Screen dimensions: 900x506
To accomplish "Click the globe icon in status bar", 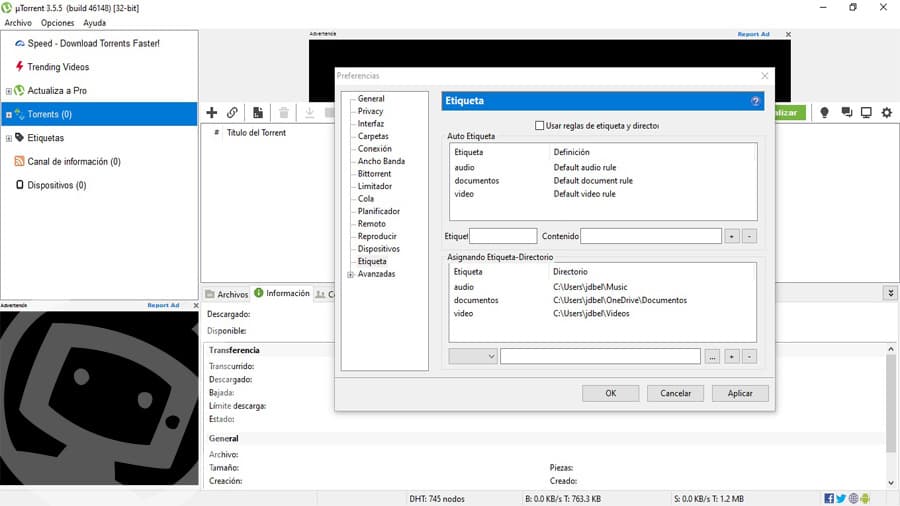I will [x=854, y=499].
